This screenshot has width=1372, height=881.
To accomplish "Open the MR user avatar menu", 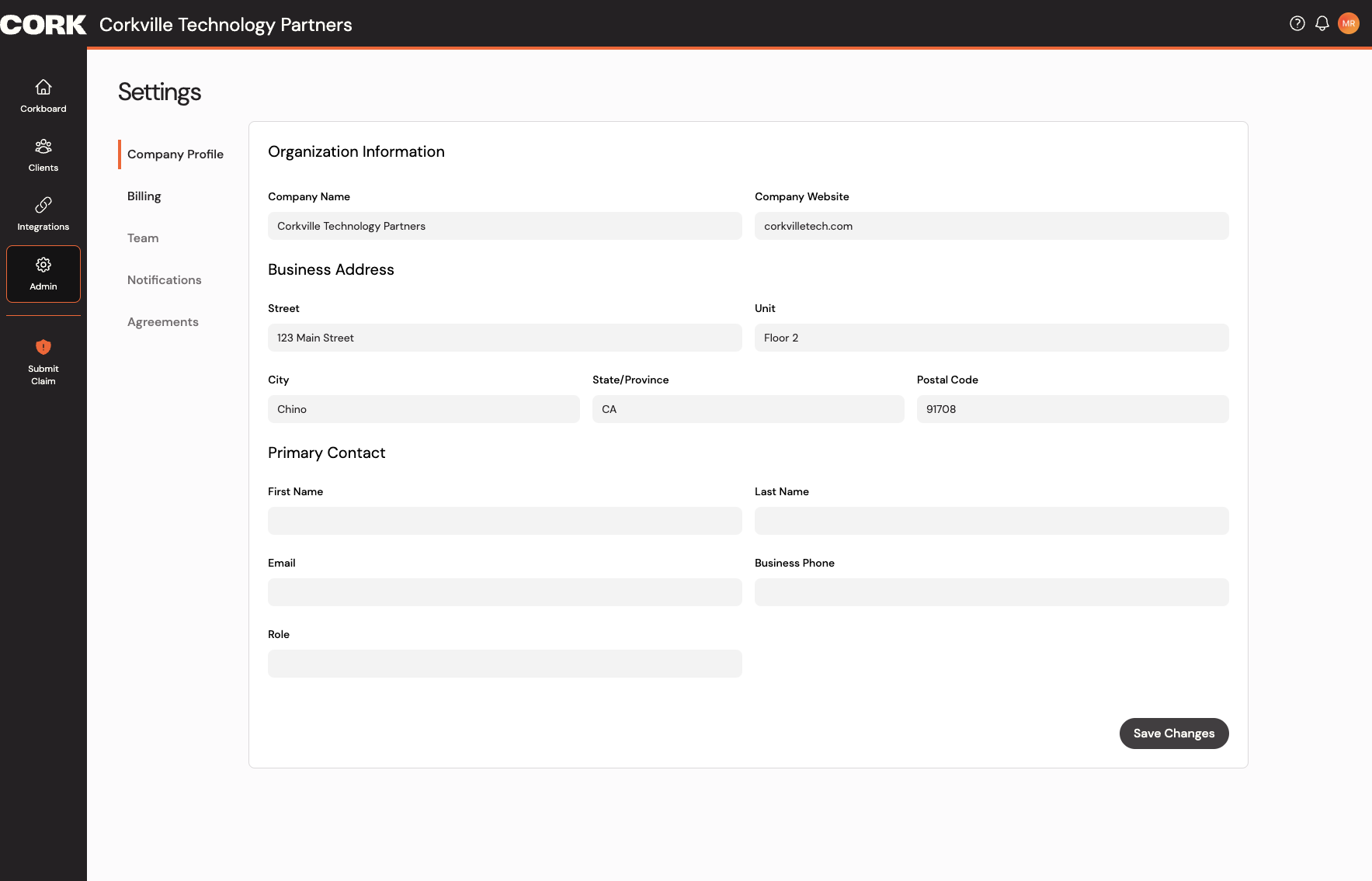I will pyautogui.click(x=1349, y=23).
